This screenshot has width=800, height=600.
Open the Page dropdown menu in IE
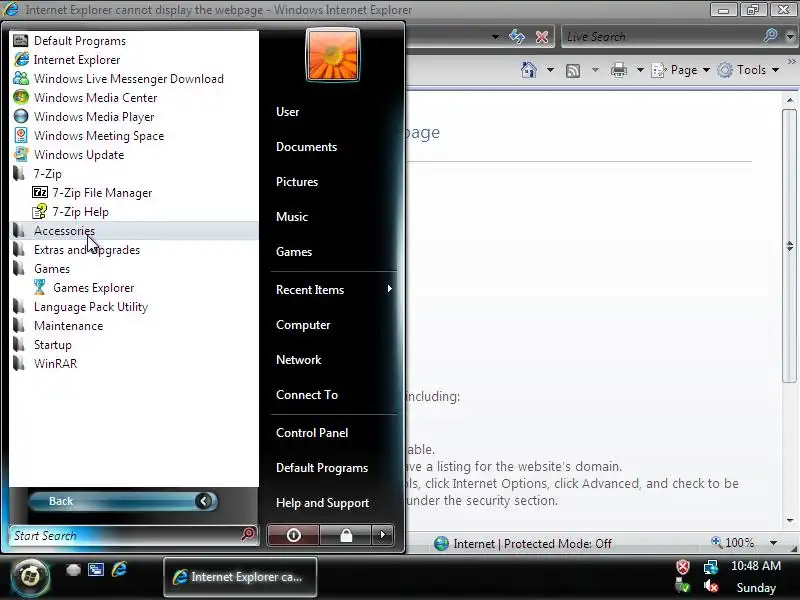[x=681, y=70]
